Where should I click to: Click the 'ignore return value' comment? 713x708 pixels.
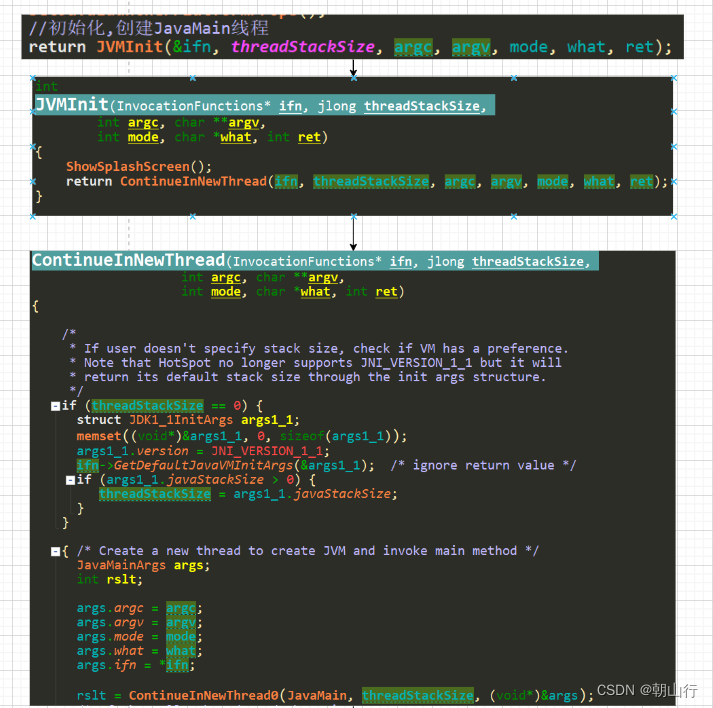coord(483,466)
